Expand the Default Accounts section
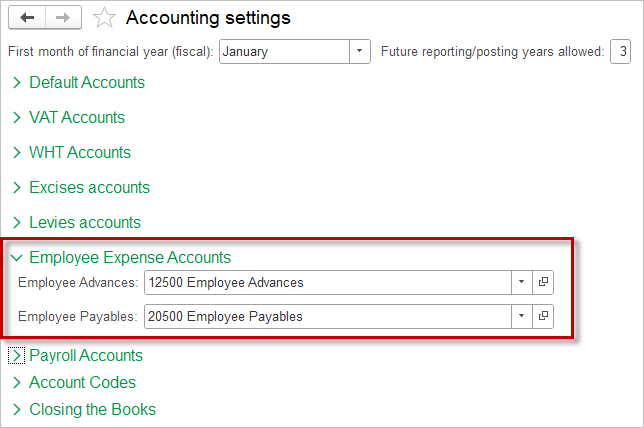 79,83
